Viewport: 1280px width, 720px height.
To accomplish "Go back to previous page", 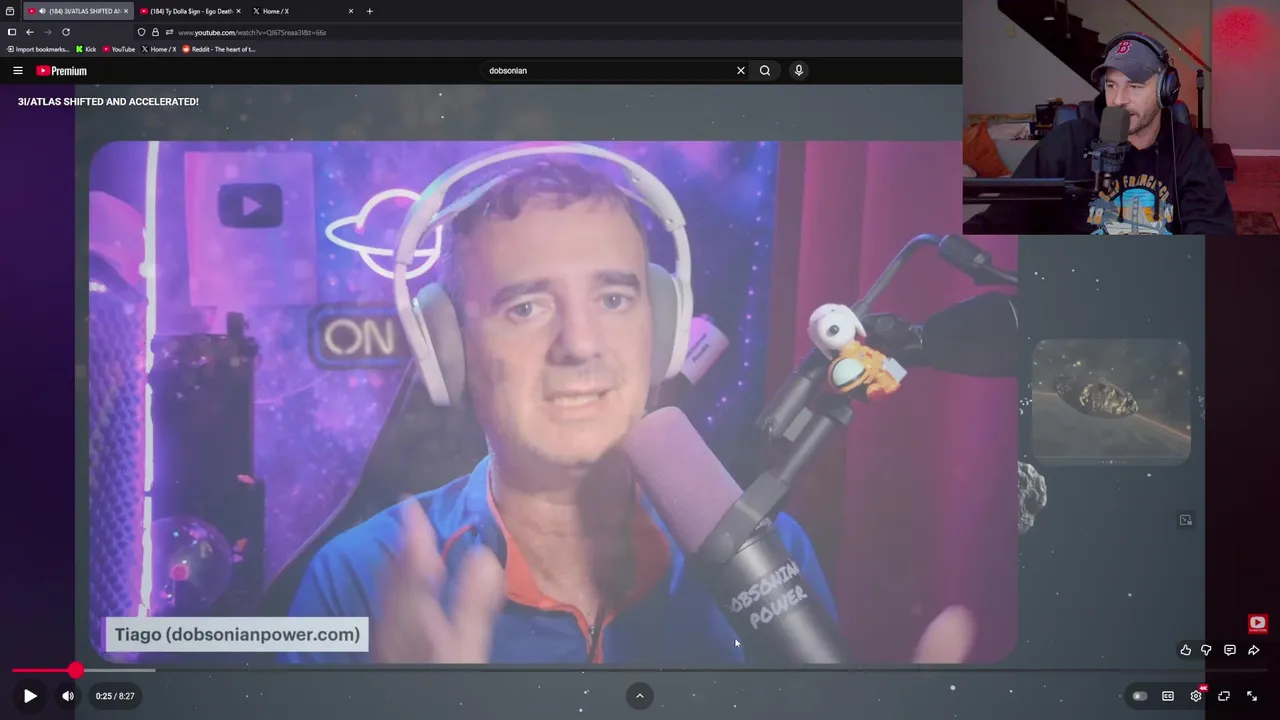I will click(x=30, y=32).
